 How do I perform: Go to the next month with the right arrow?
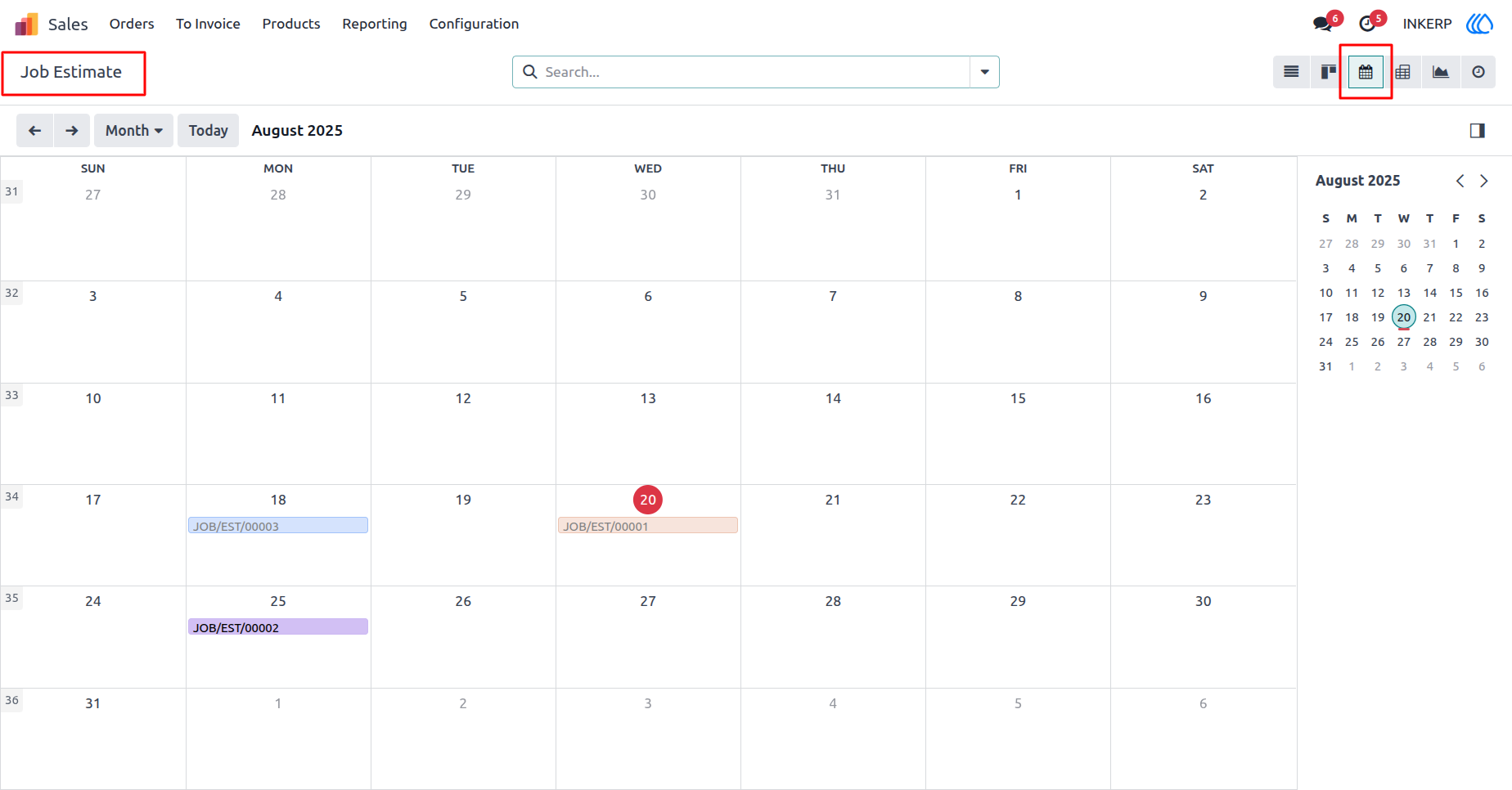[72, 131]
